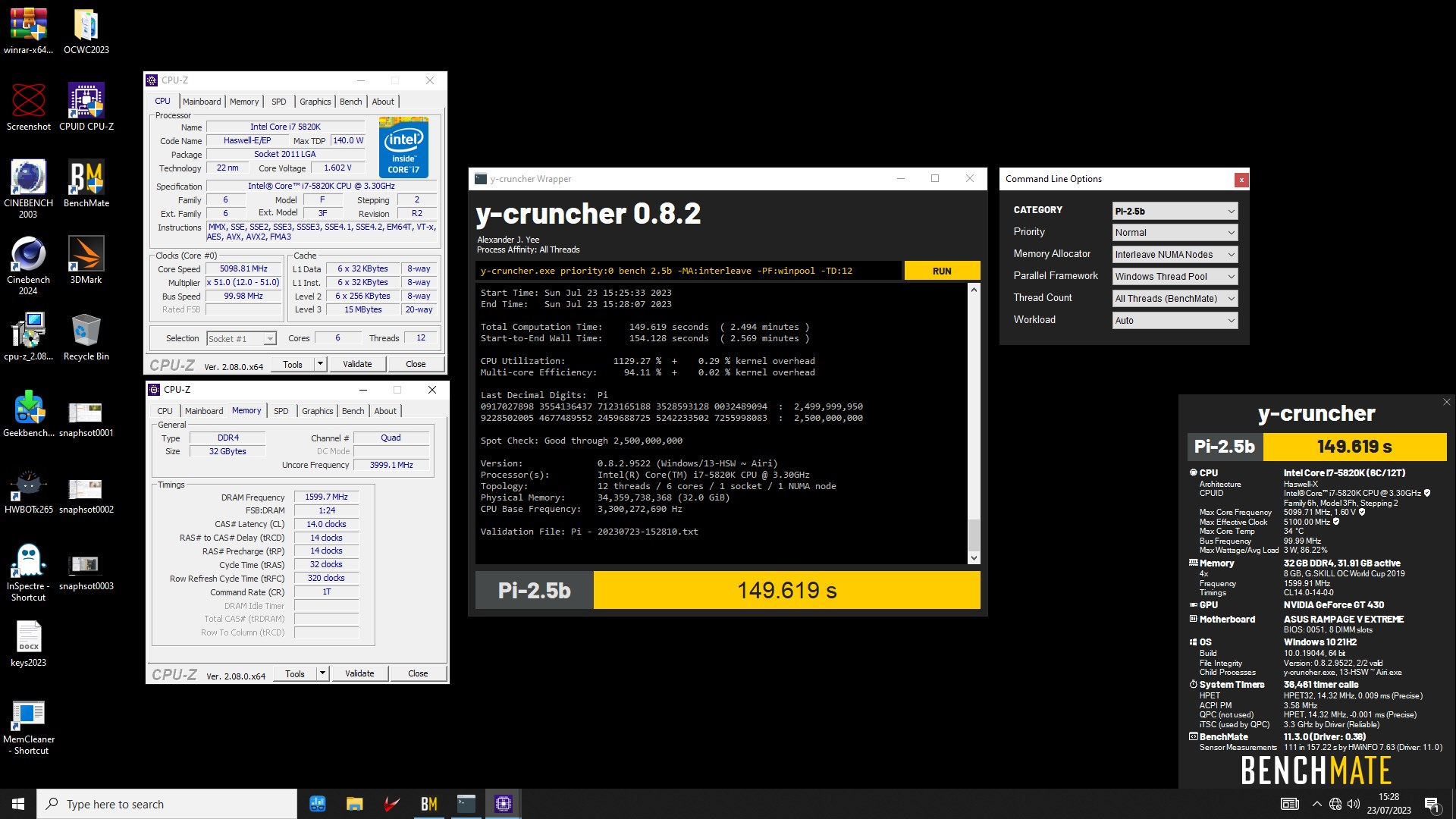Open the volume control tray icon
The image size is (1456, 819).
[1354, 804]
